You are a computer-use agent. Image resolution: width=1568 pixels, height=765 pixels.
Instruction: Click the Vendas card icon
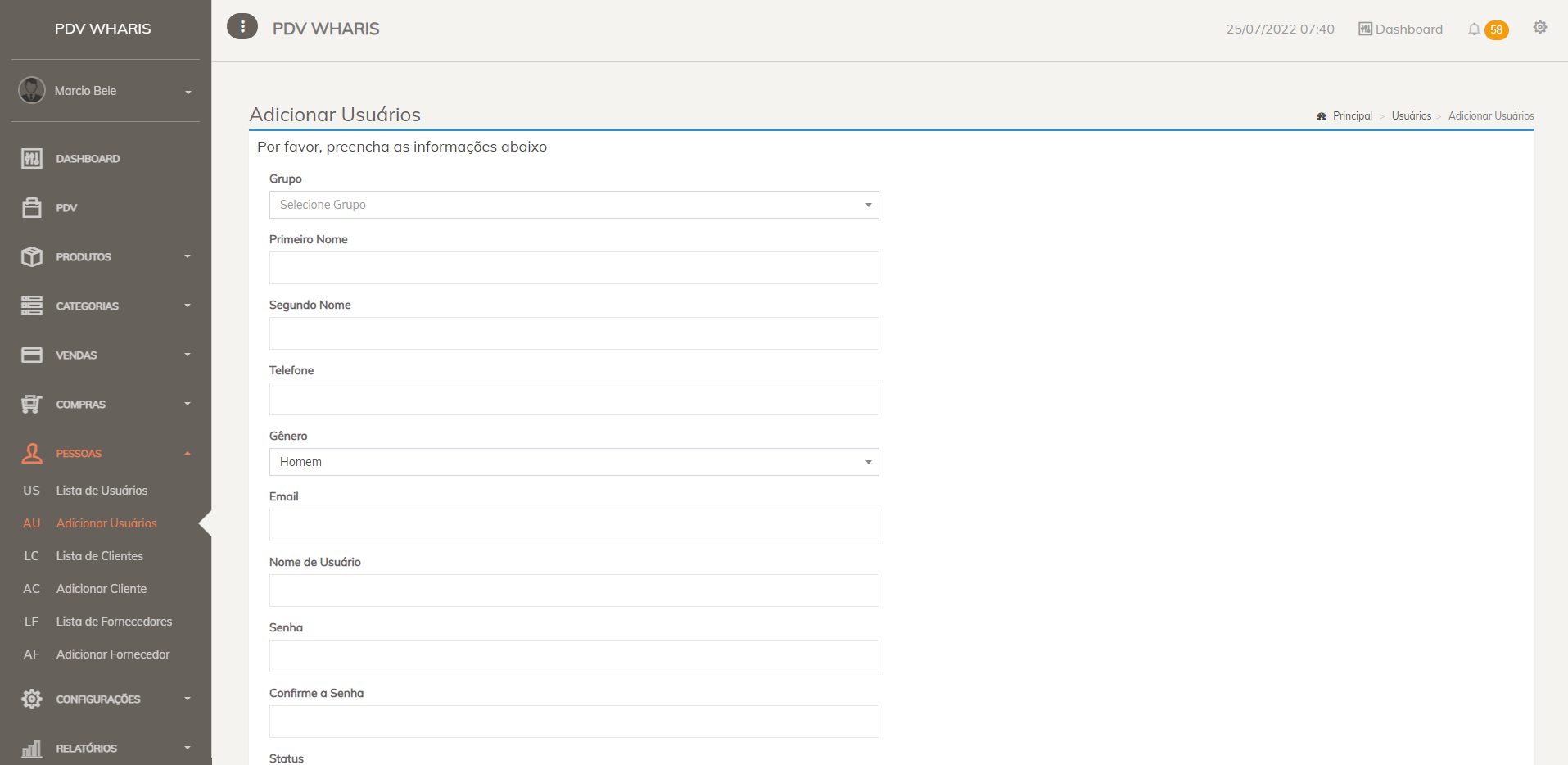[x=32, y=355]
